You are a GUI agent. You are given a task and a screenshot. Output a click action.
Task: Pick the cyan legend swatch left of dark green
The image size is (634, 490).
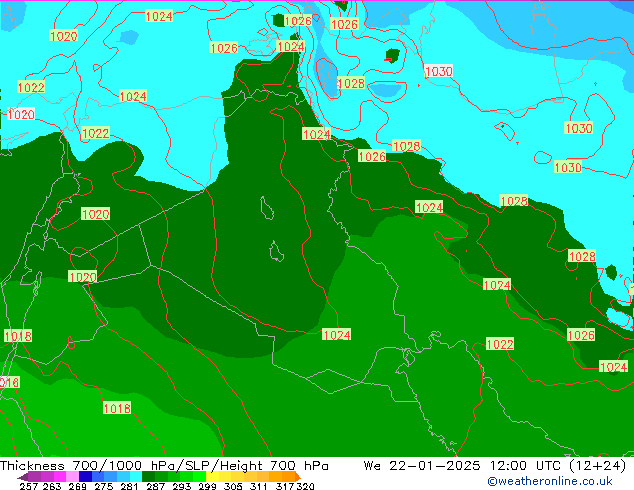136,477
